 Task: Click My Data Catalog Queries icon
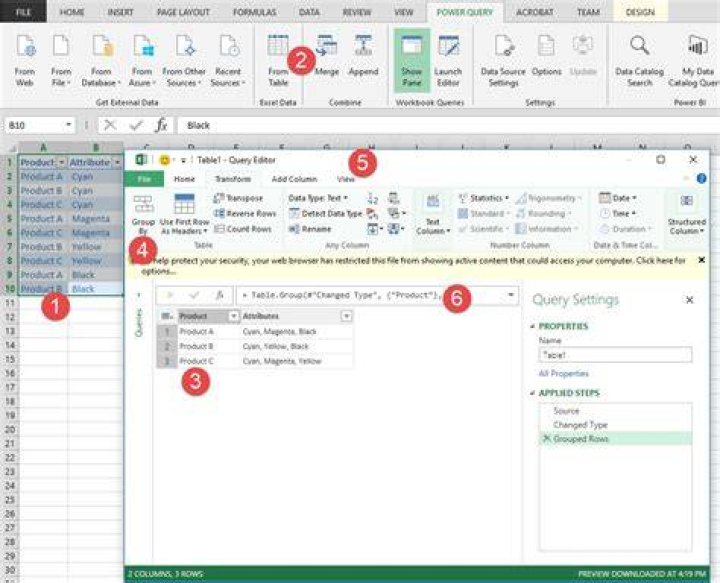click(x=694, y=60)
